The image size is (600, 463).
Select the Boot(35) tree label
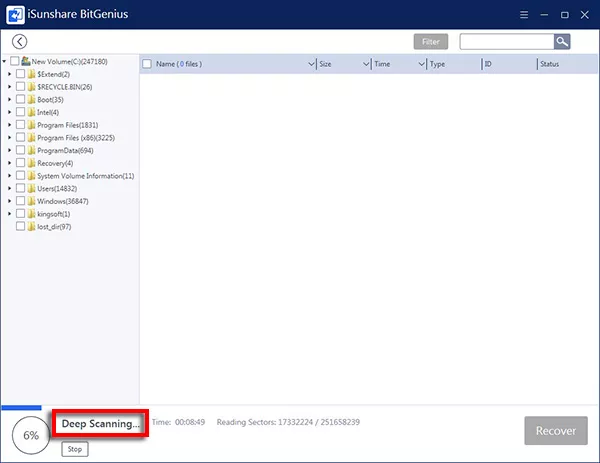pyautogui.click(x=51, y=100)
